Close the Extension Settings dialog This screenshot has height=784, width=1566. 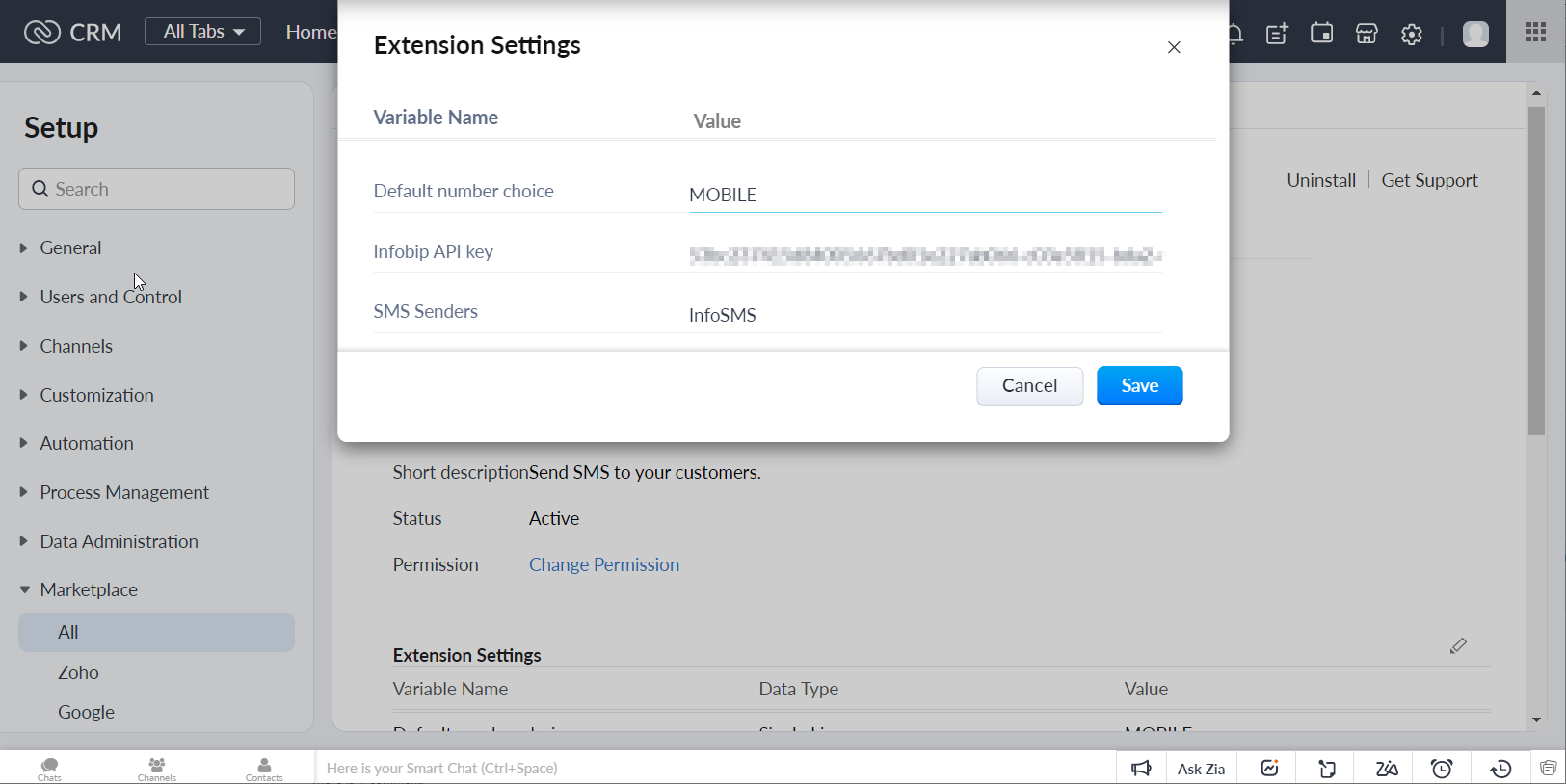click(x=1174, y=47)
